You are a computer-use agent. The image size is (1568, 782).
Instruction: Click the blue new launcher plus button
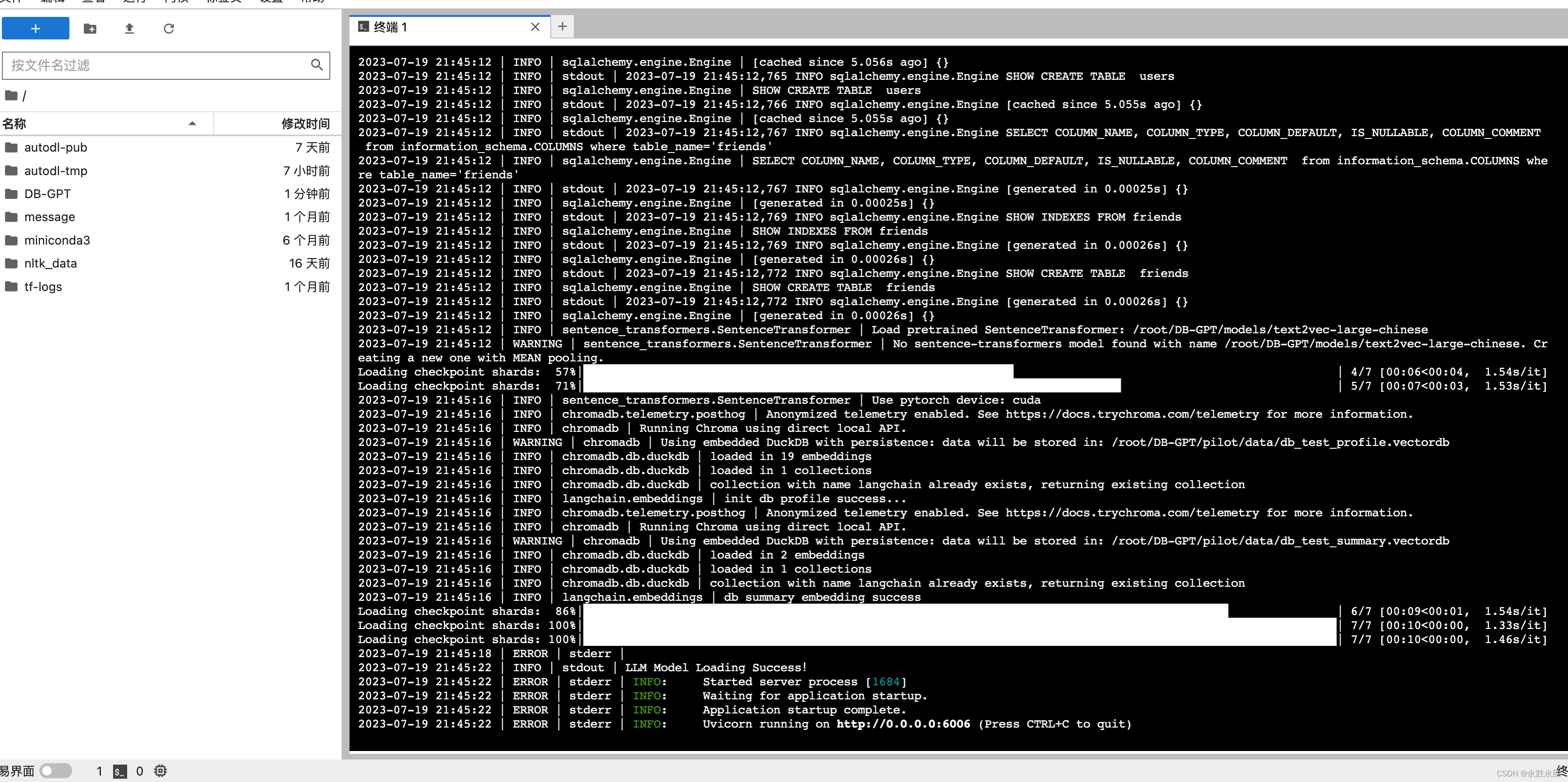[35, 28]
